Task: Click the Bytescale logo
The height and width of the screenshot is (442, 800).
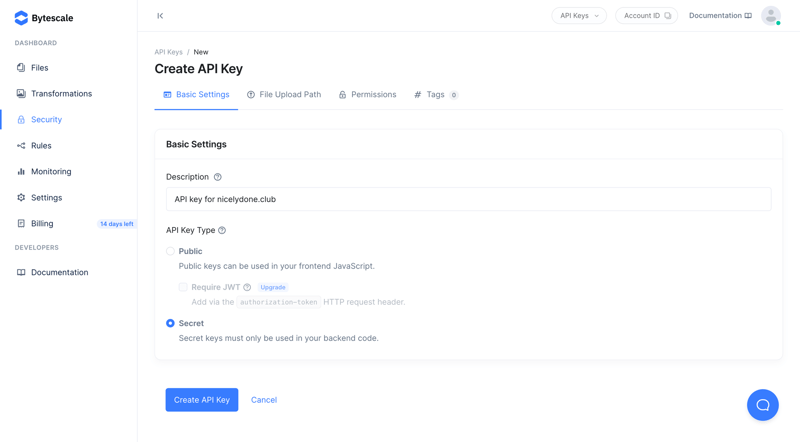Action: pyautogui.click(x=44, y=18)
